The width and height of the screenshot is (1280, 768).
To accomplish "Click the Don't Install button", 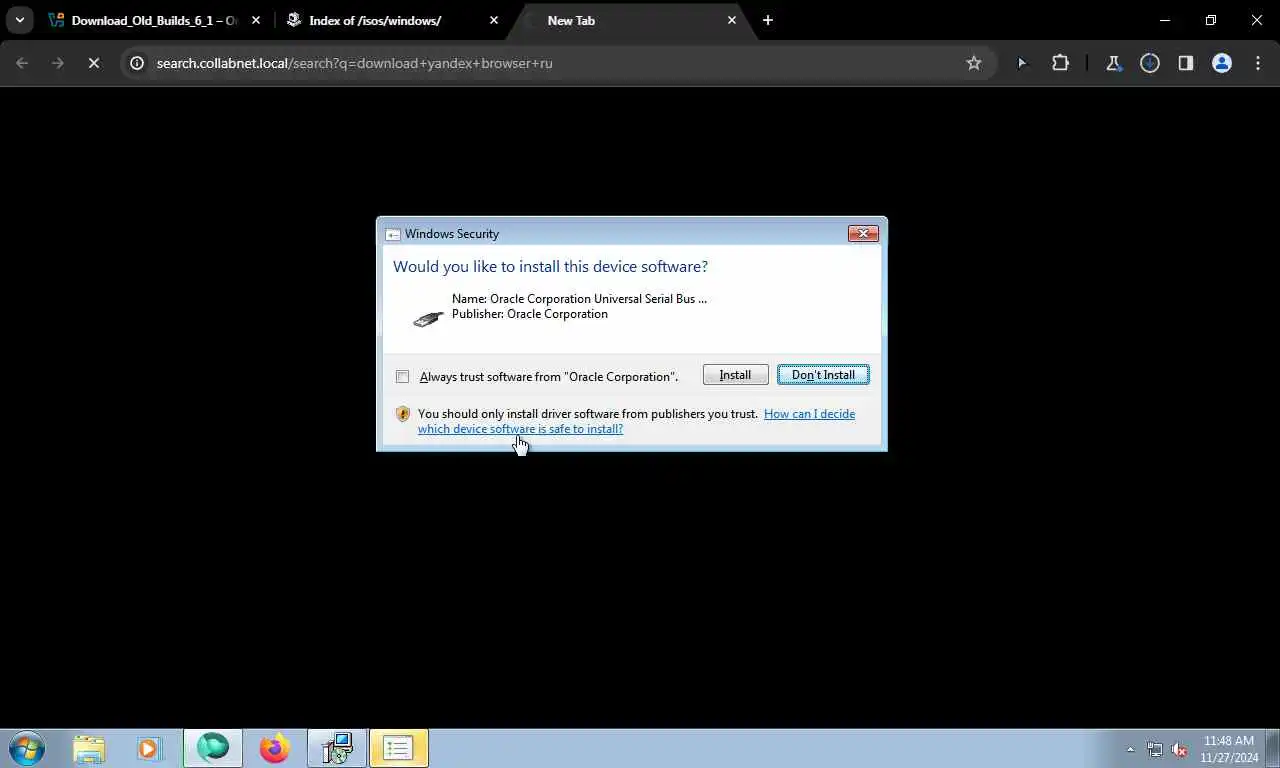I will coord(823,375).
